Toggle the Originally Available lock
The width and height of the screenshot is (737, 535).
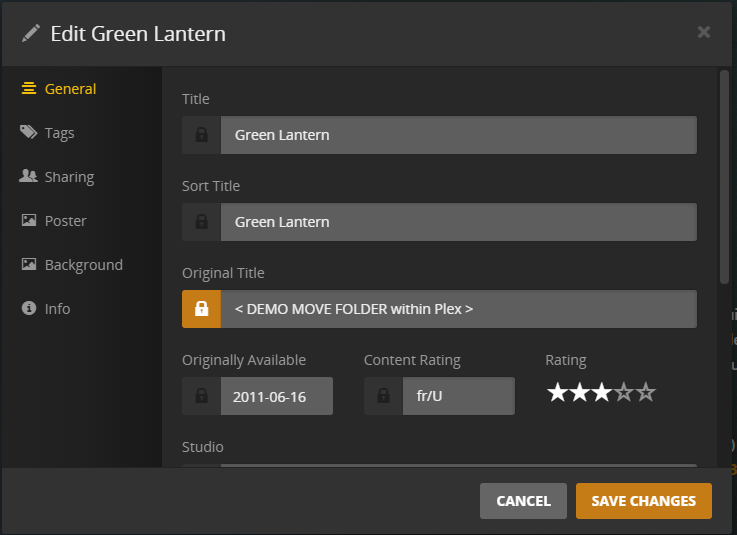pyautogui.click(x=201, y=396)
